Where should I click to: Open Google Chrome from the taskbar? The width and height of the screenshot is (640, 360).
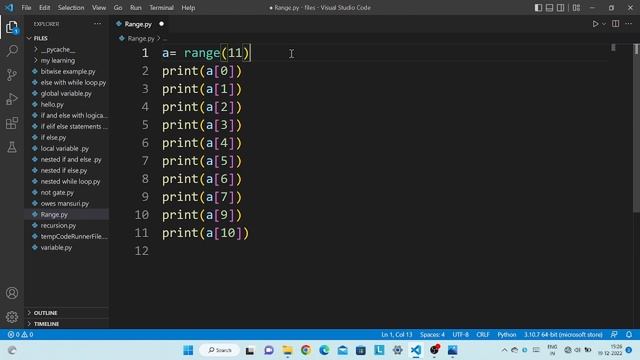[x=306, y=350]
